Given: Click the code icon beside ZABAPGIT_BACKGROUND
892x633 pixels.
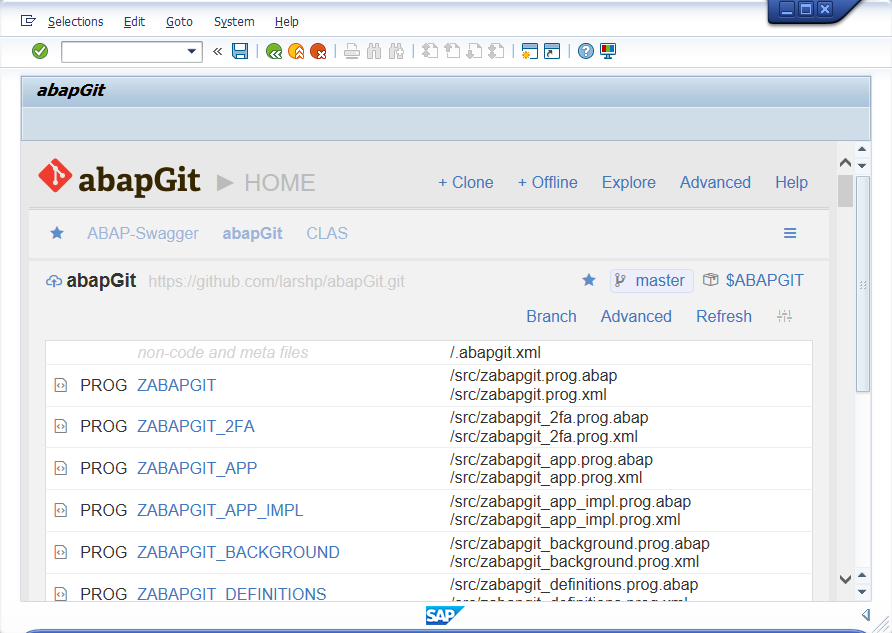Looking at the screenshot, I should 60,552.
